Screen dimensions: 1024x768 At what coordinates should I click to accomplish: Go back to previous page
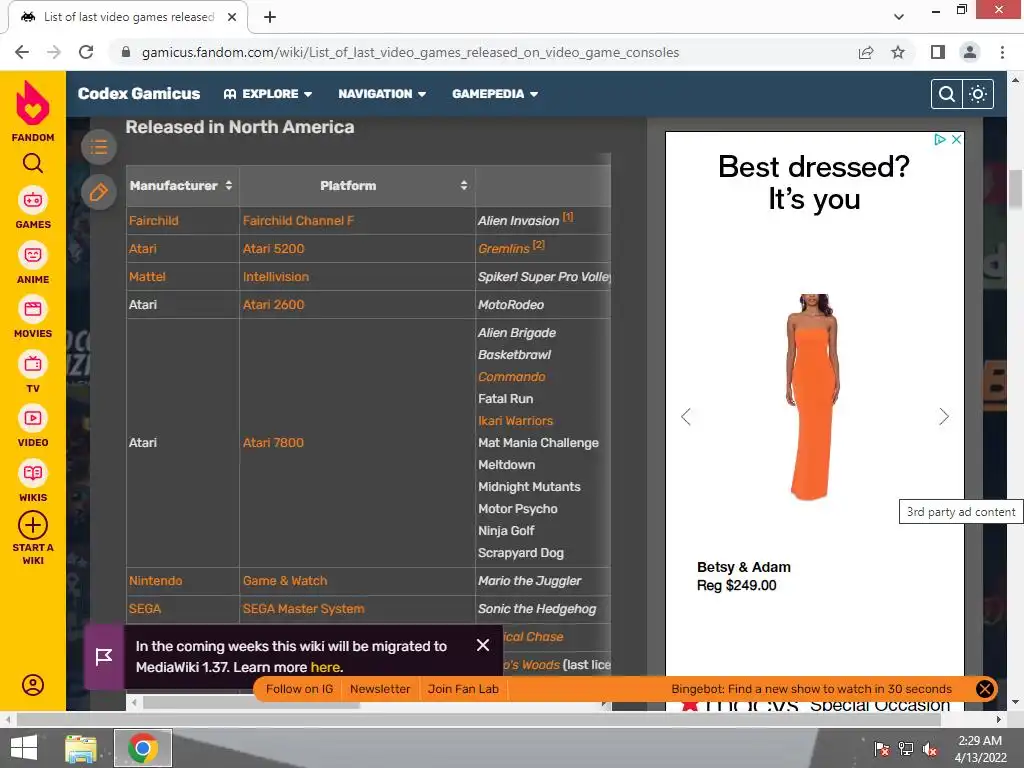(22, 52)
